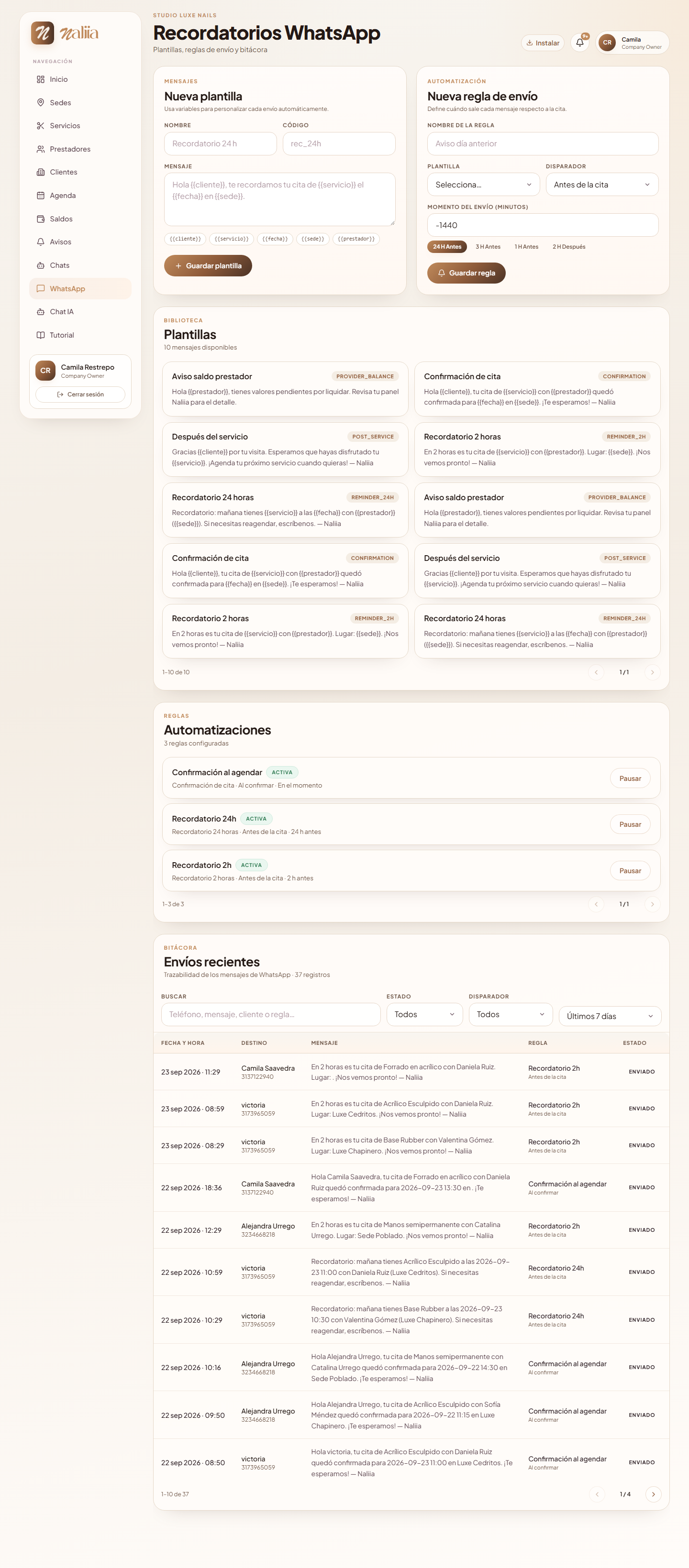Click the Avisos bell icon in sidebar

coord(41,241)
